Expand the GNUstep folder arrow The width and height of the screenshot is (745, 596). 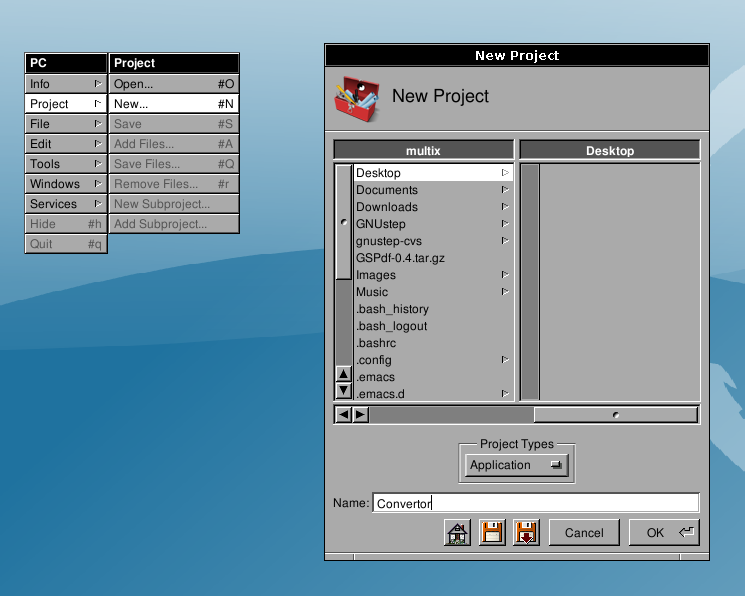pos(505,224)
